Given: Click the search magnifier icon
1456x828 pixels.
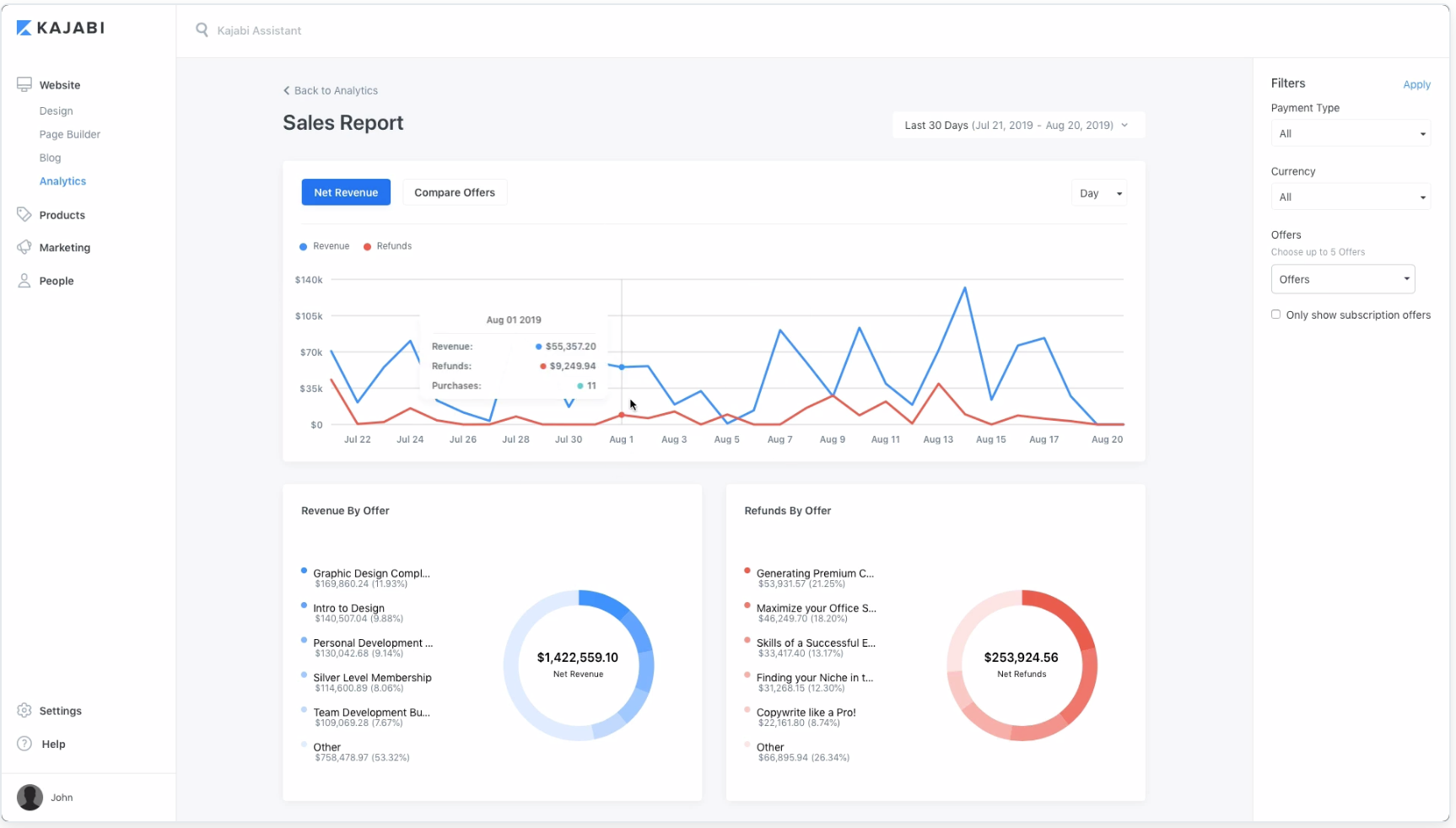Looking at the screenshot, I should pos(202,30).
